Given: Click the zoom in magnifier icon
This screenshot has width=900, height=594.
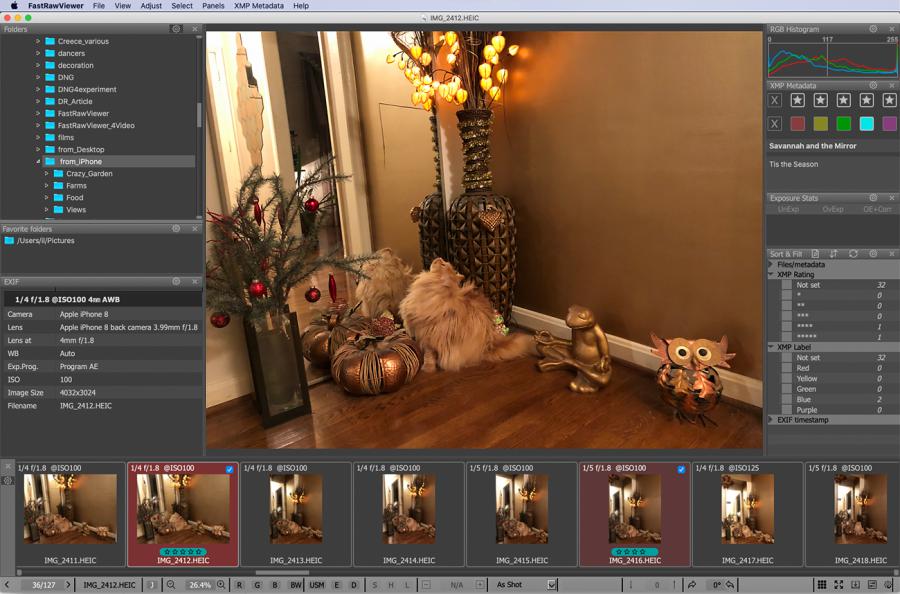Looking at the screenshot, I should tap(220, 585).
